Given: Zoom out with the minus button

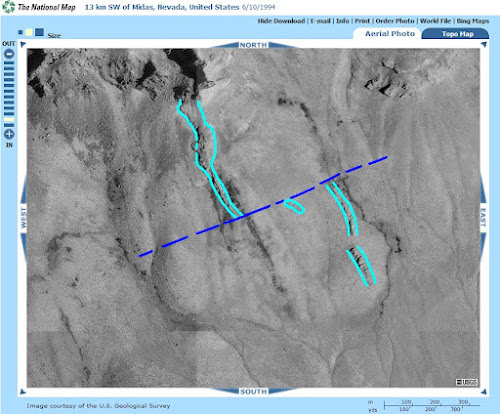Looking at the screenshot, I should [x=9, y=53].
